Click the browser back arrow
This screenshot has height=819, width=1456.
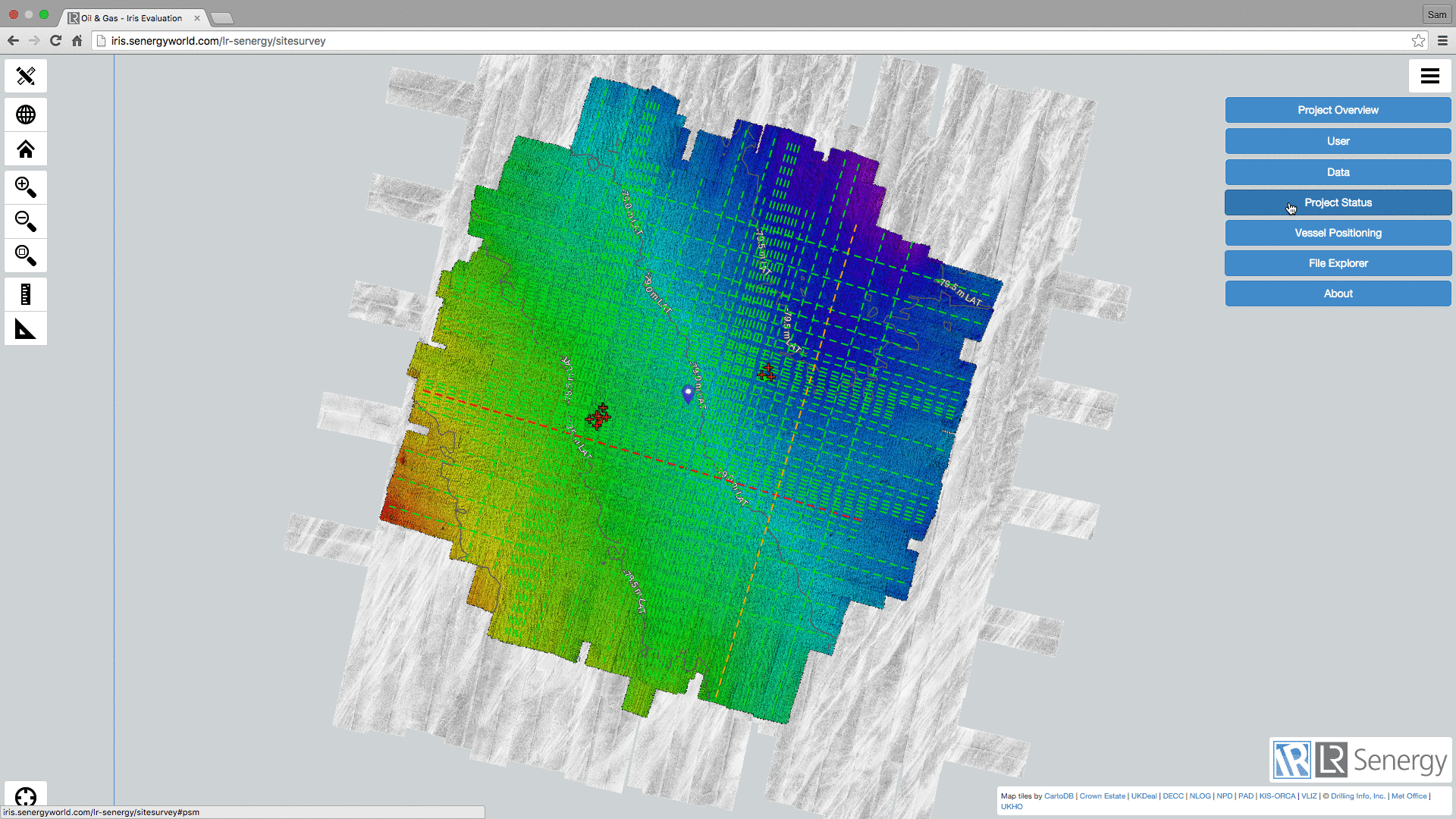[x=13, y=41]
